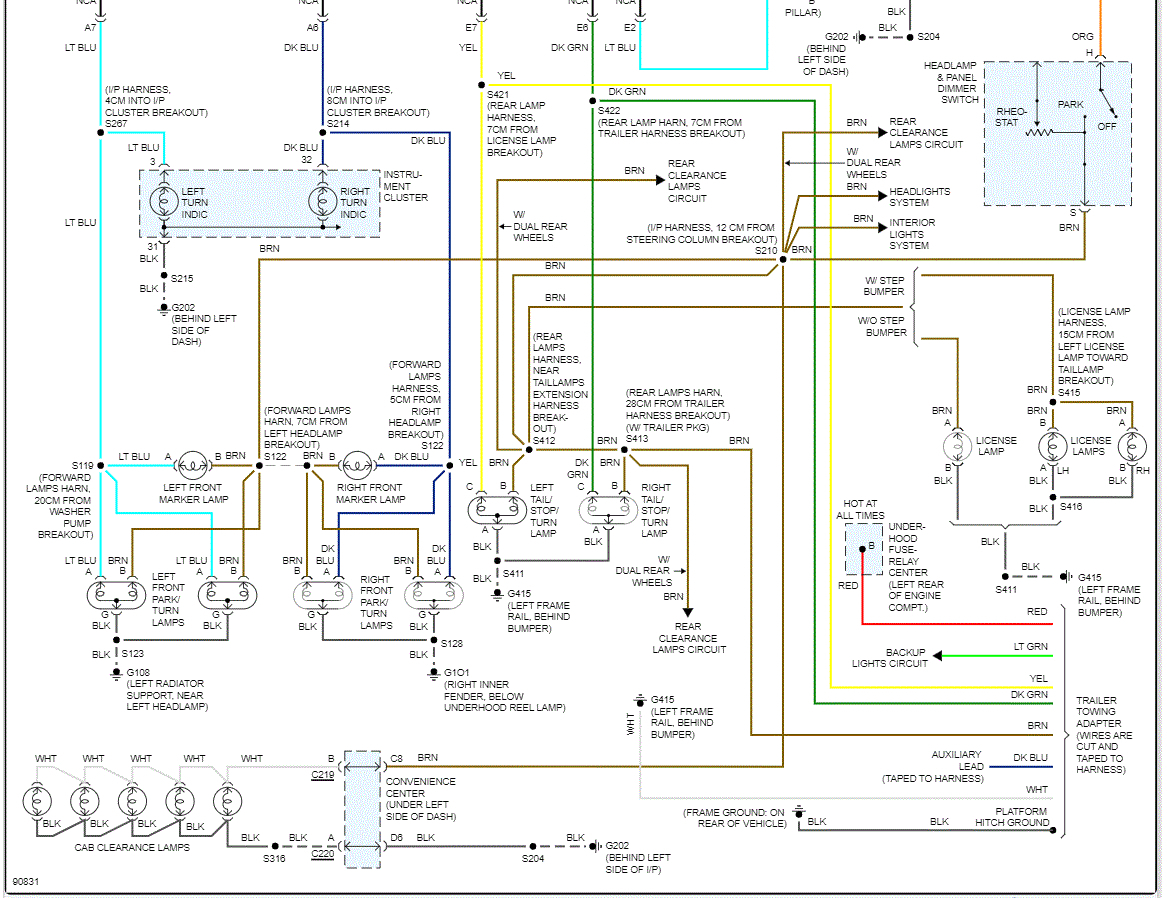The image size is (1167, 898).
Task: Click the BACKUP LIGHTS CIRCUIT label
Action: tap(889, 658)
